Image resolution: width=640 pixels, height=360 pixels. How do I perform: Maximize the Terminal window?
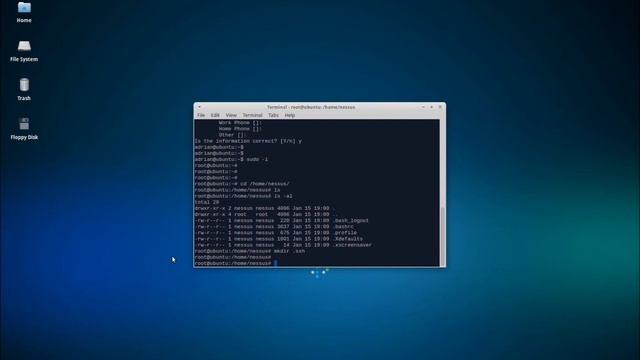point(431,107)
